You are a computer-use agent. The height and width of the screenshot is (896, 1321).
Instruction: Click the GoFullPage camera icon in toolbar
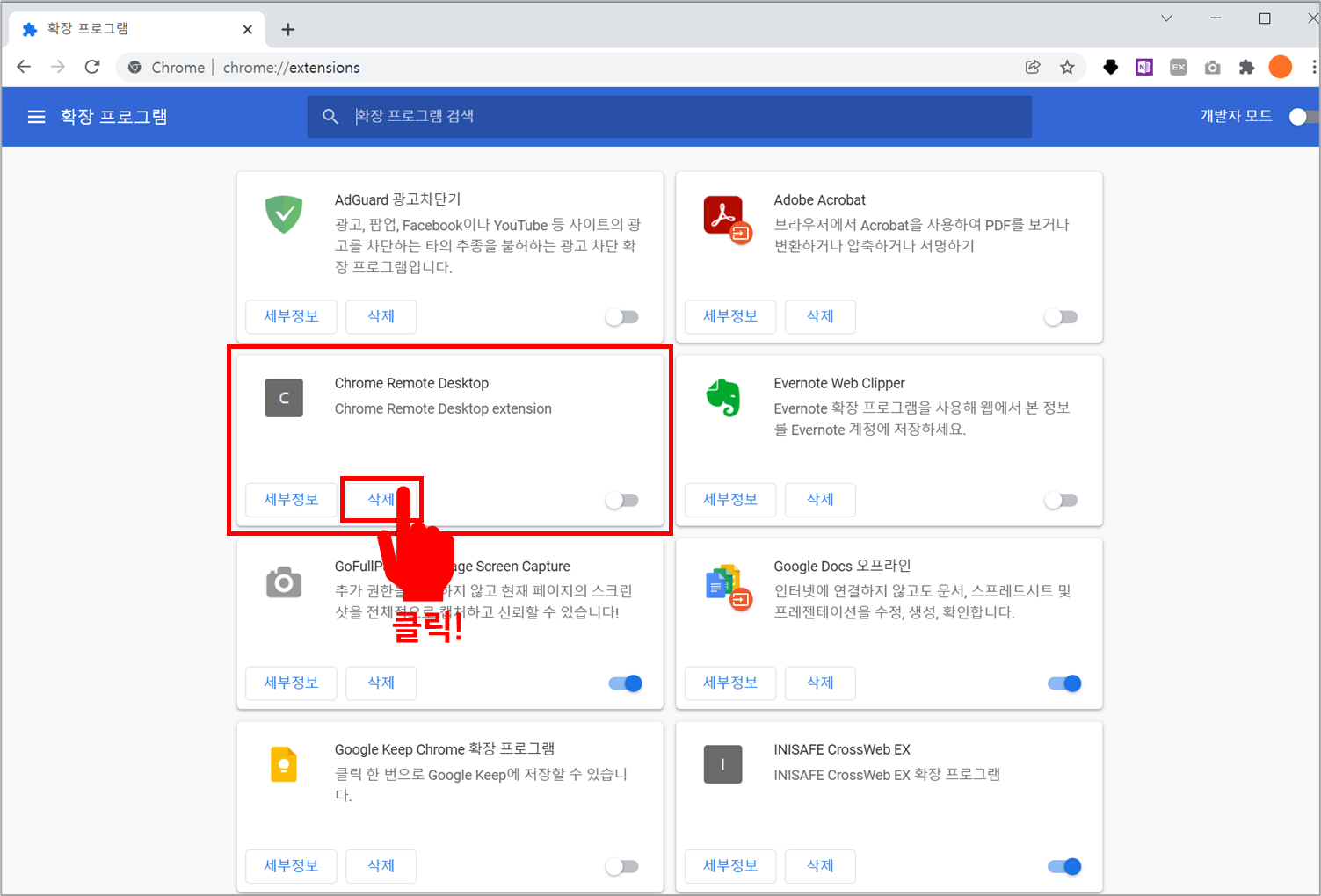1213,68
